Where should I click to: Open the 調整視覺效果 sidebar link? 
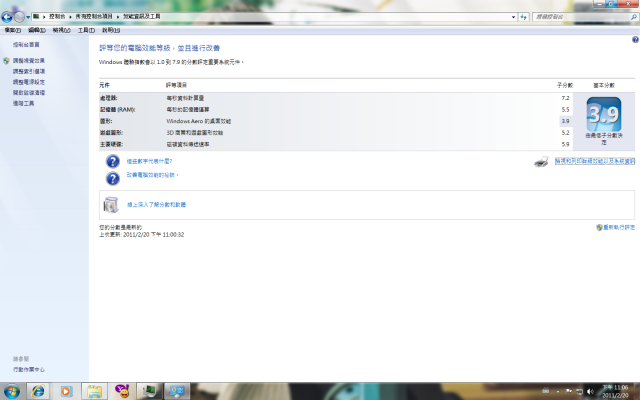click(29, 60)
